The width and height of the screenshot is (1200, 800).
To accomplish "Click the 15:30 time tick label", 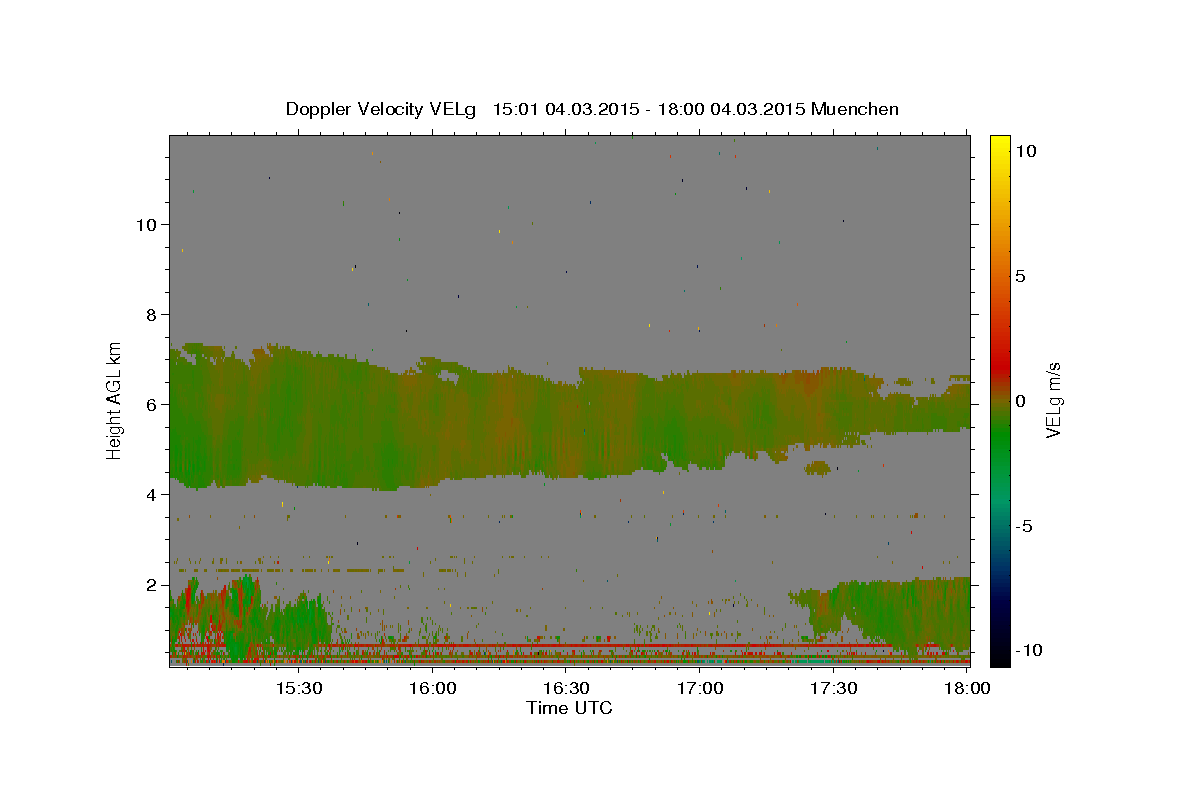I will pyautogui.click(x=299, y=689).
